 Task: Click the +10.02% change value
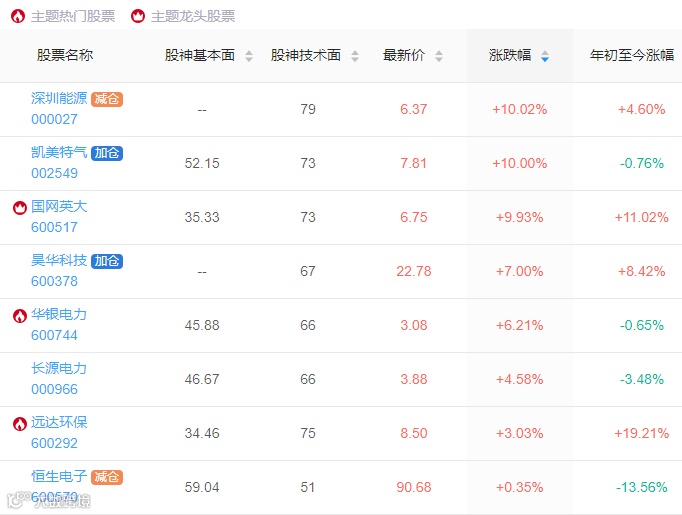tap(520, 109)
